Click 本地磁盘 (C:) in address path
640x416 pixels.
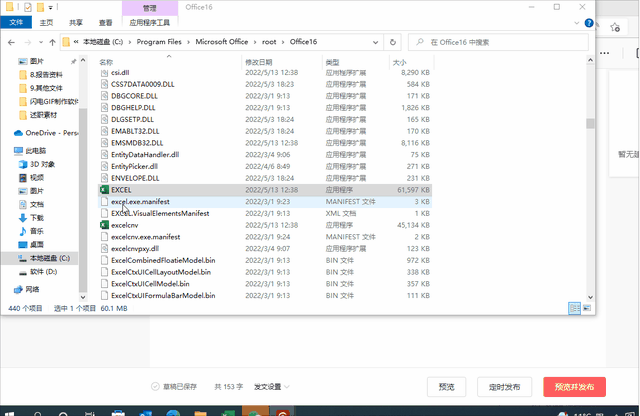click(x=103, y=42)
